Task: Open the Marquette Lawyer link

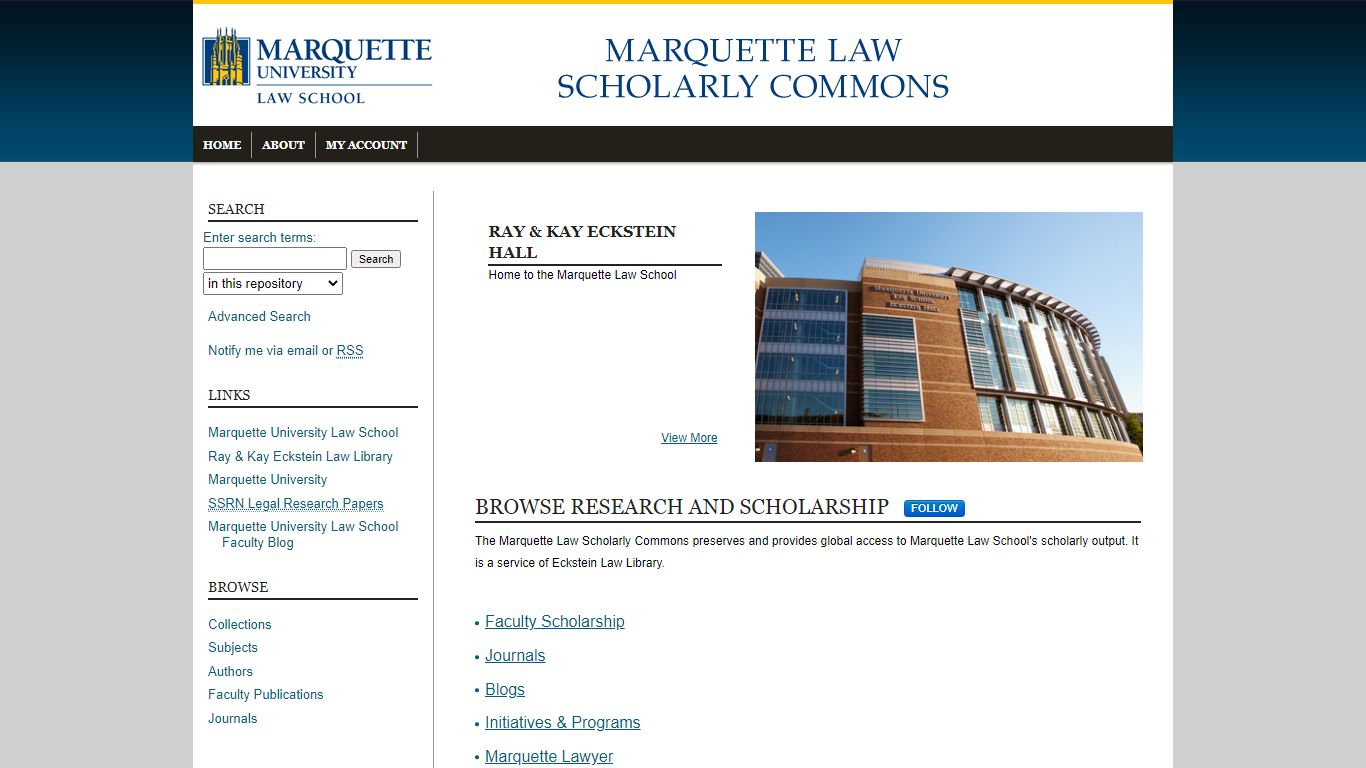Action: point(549,757)
